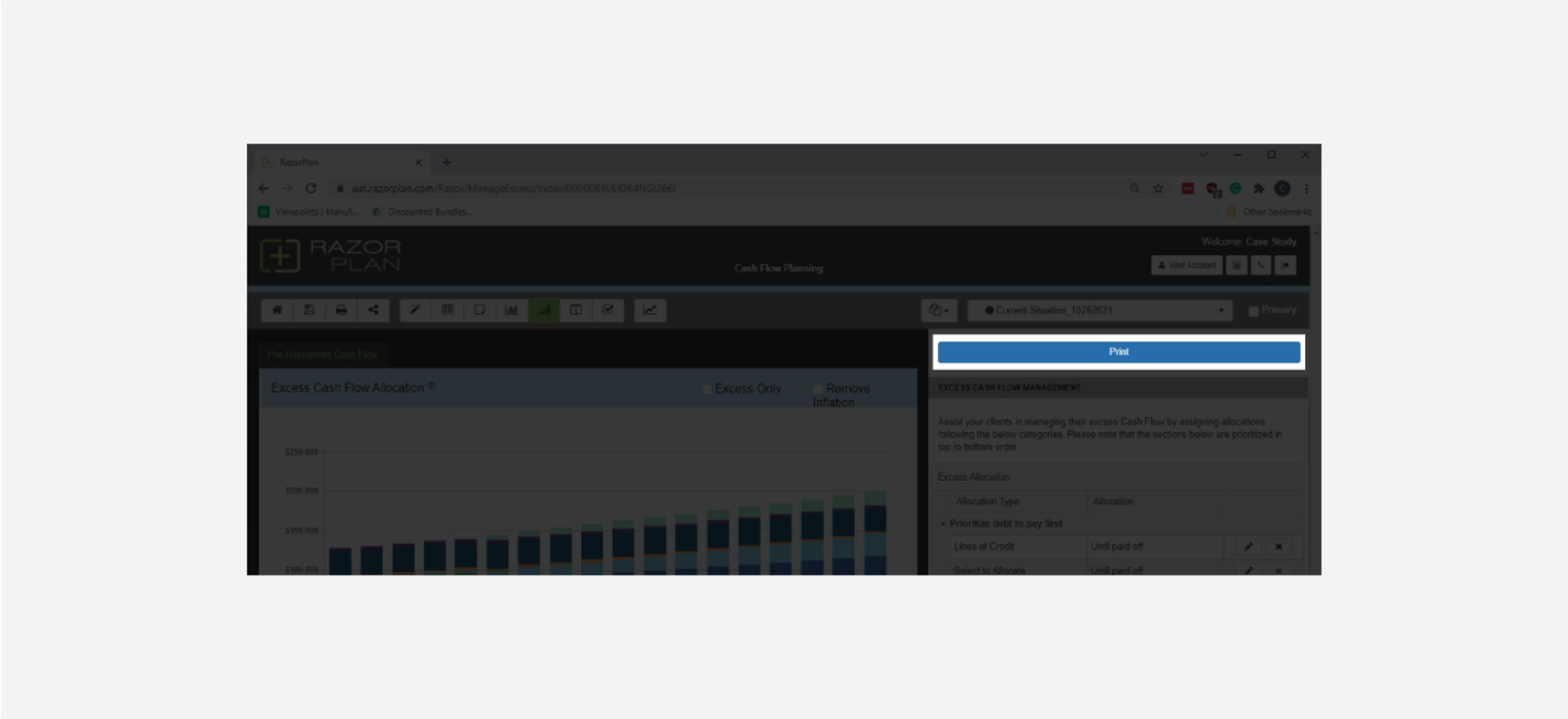Click the phone contact icon in the header
Screen dimensions: 1568x719
pyautogui.click(x=1260, y=266)
